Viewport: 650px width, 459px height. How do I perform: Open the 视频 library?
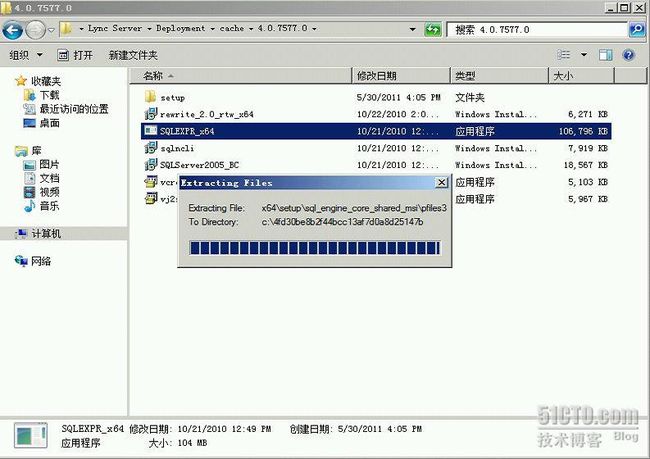tap(49, 192)
